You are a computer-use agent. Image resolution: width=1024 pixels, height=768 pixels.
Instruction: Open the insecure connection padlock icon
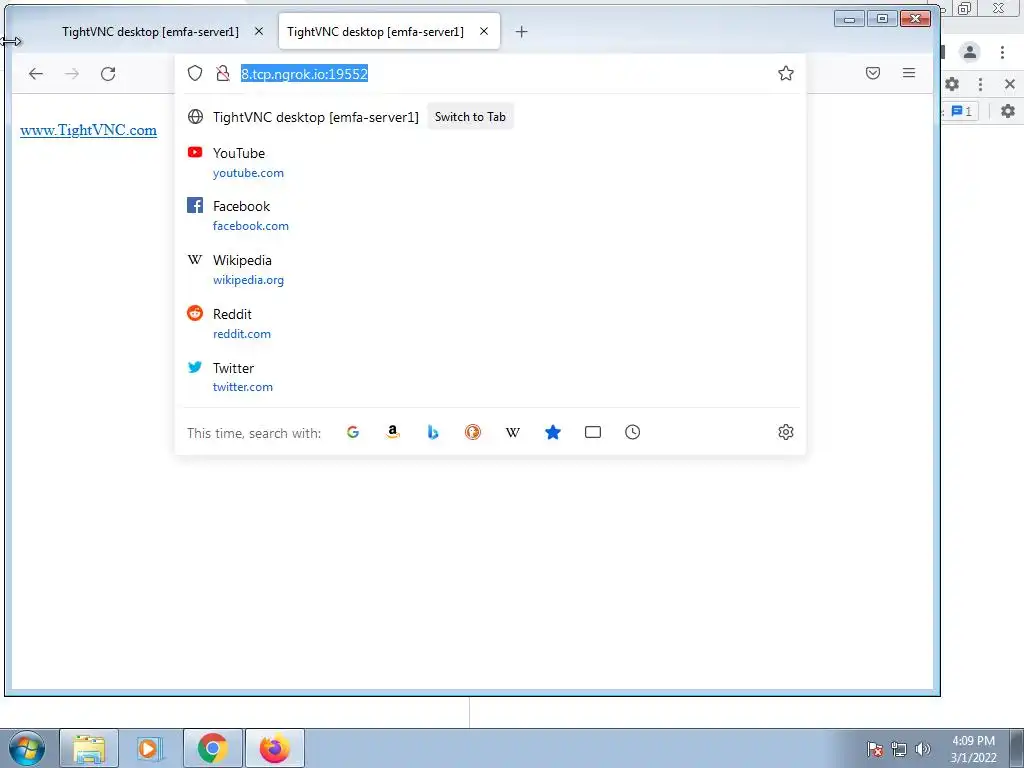pos(223,73)
